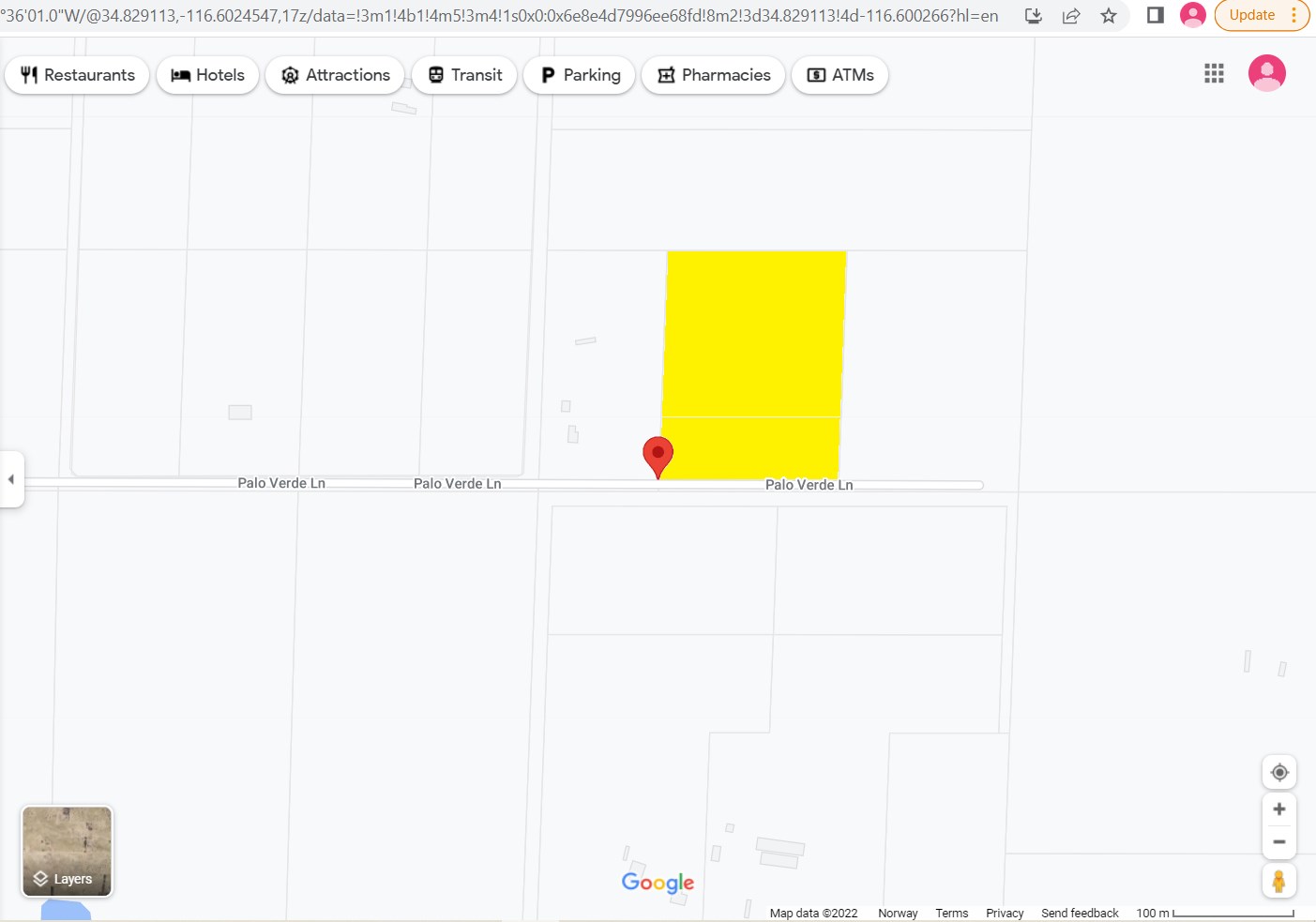Zoom in using the plus button
The height and width of the screenshot is (922, 1316).
[x=1278, y=809]
